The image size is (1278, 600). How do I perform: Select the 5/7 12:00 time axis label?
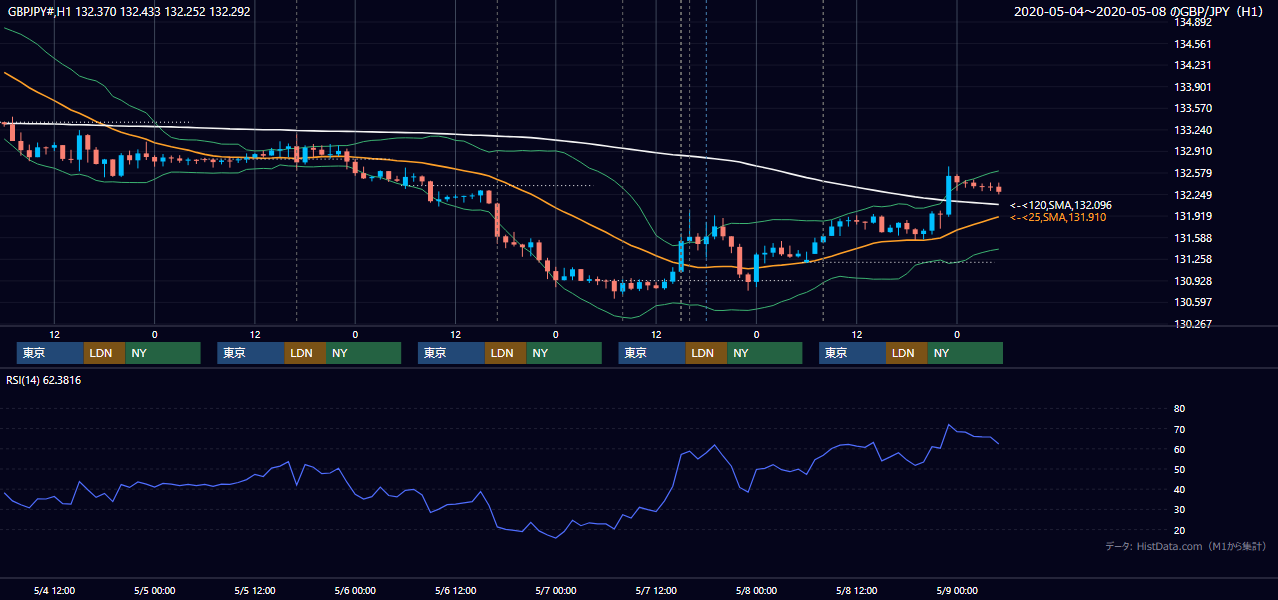click(x=656, y=590)
